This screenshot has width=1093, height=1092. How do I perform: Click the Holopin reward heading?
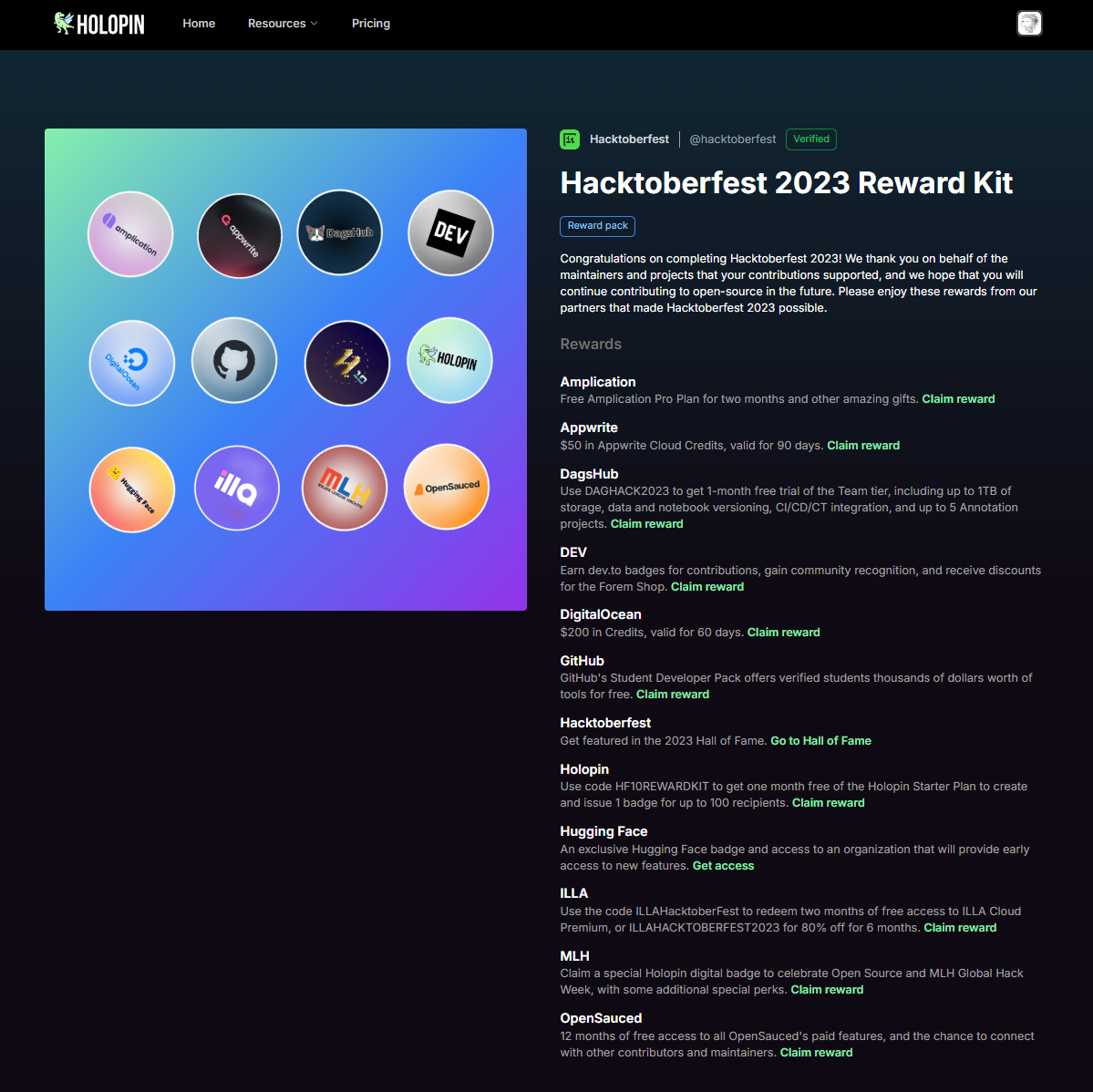[584, 769]
